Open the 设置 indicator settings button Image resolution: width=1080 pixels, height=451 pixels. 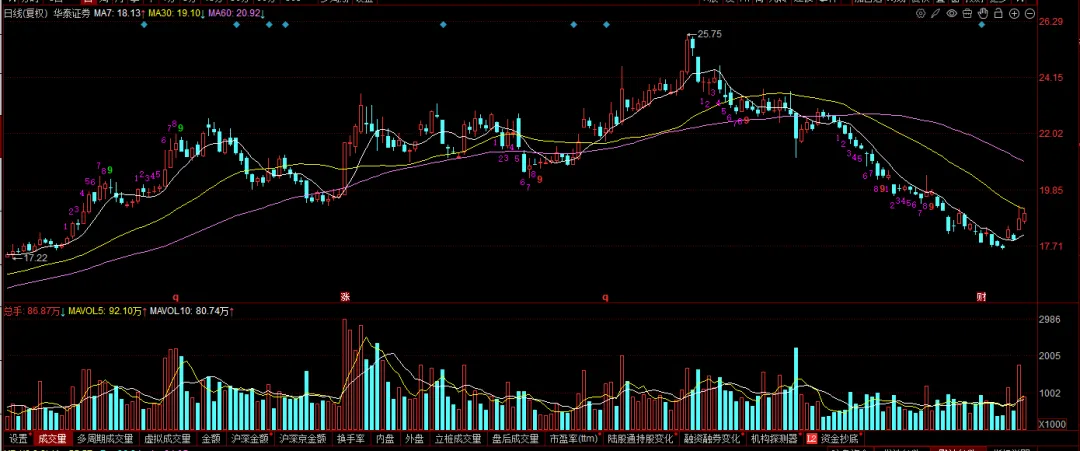click(x=18, y=438)
